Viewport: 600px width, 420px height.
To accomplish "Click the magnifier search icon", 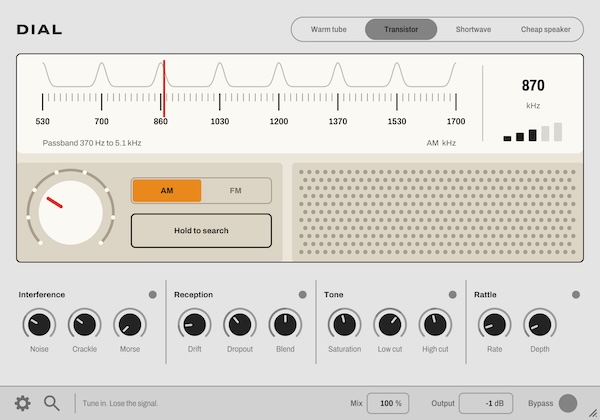I will (52, 403).
